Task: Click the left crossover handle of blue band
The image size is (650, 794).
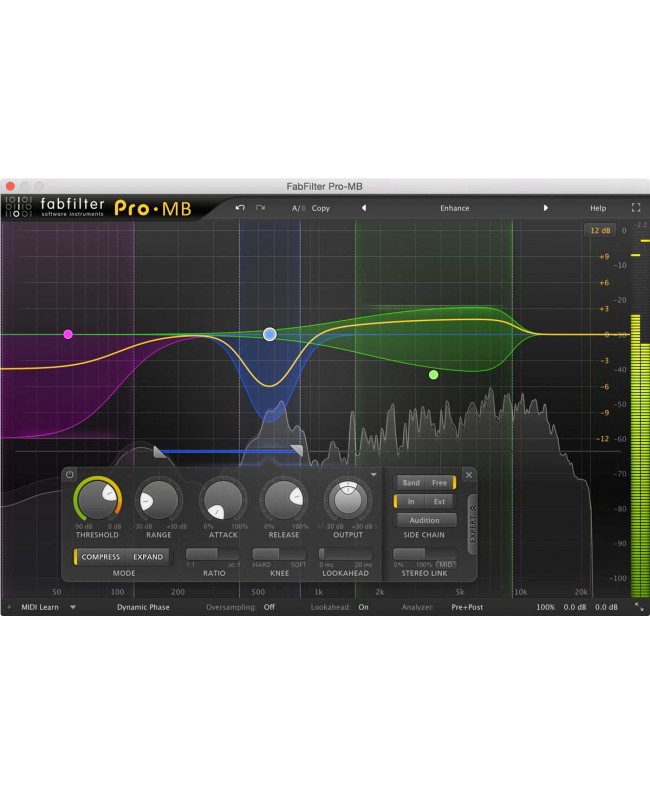Action: click(159, 451)
